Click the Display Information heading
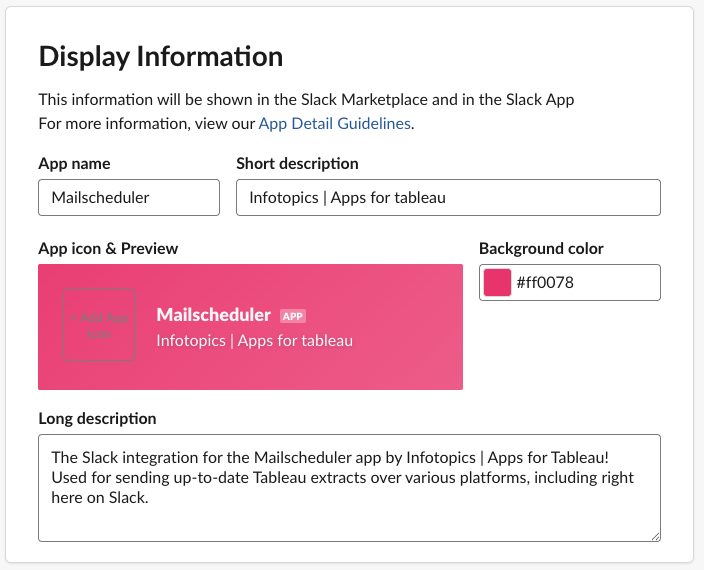704x570 pixels. point(160,57)
